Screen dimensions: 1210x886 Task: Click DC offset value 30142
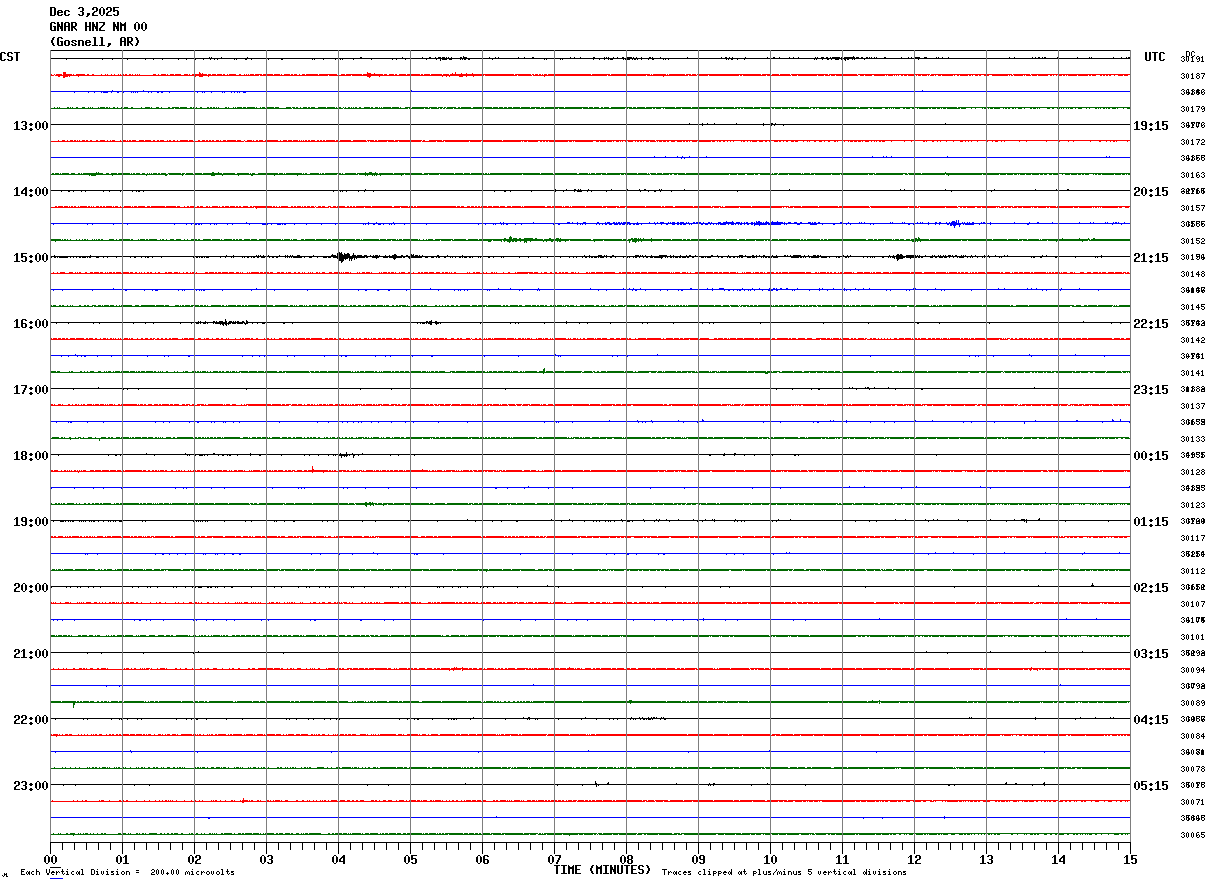(x=1192, y=340)
